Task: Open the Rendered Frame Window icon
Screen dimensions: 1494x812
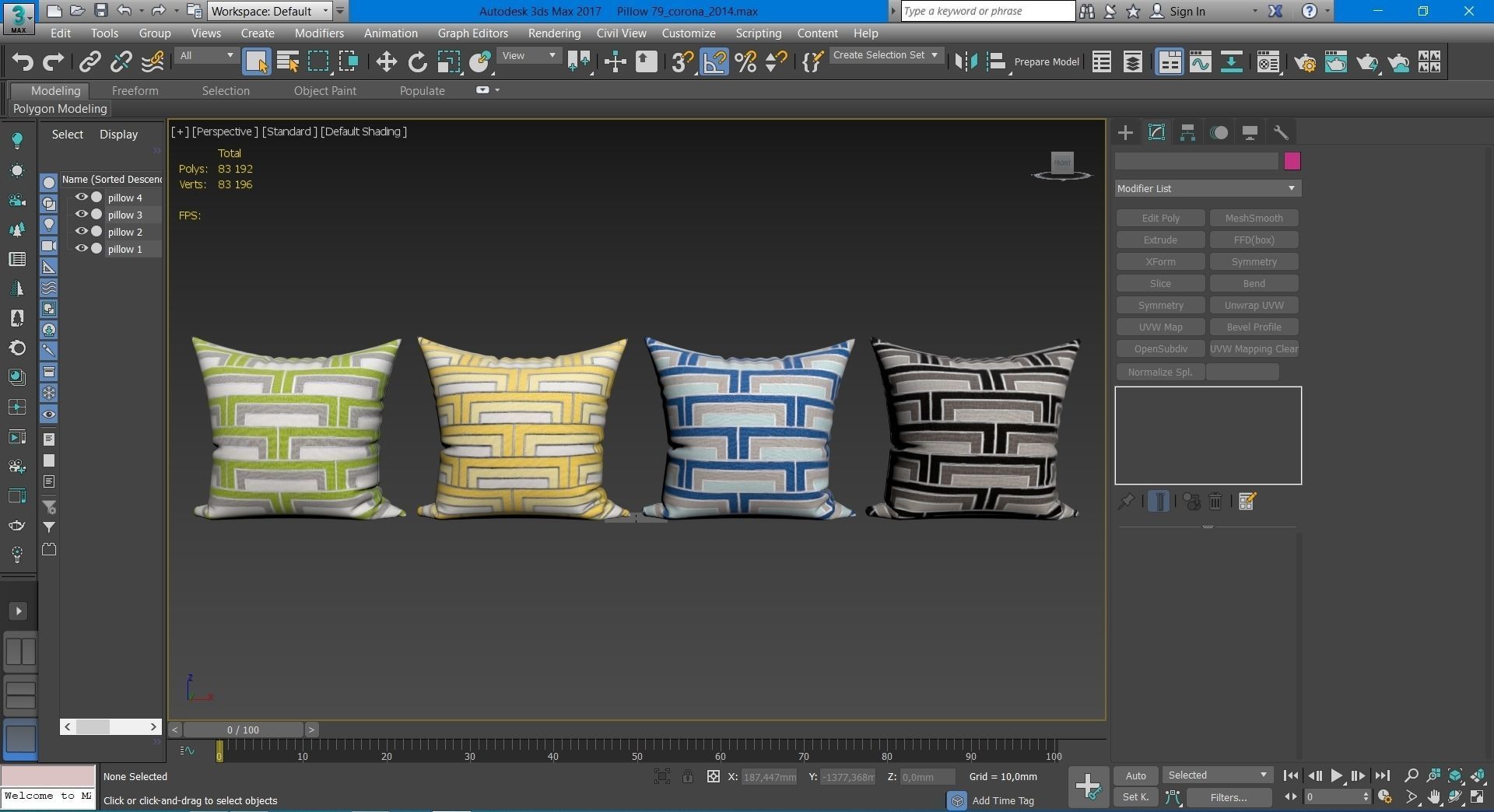Action: coord(1336,62)
